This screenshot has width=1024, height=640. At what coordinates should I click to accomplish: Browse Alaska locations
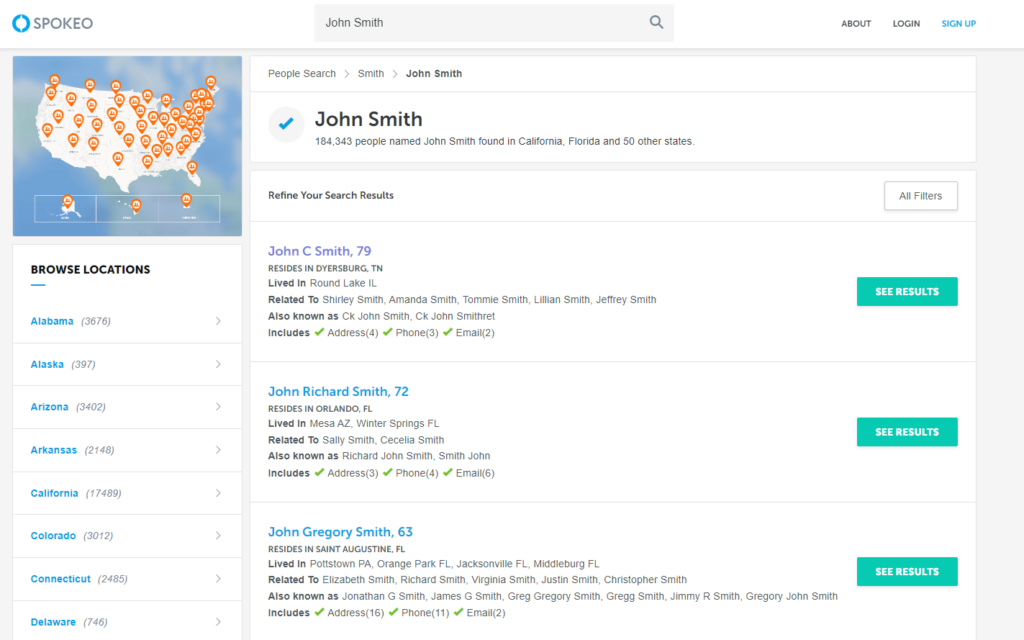pos(47,364)
